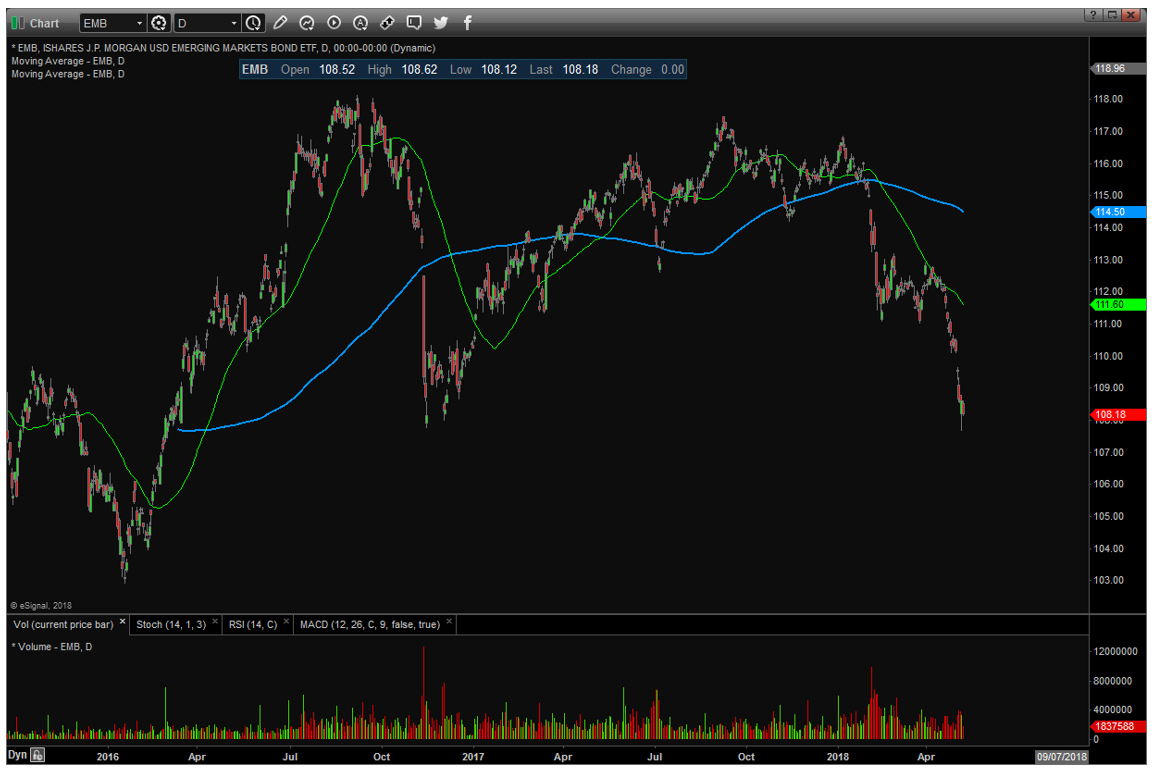Screen dimensions: 1155x775
Task: Click the fx formula icon beside Dyn
Action: coord(37,755)
